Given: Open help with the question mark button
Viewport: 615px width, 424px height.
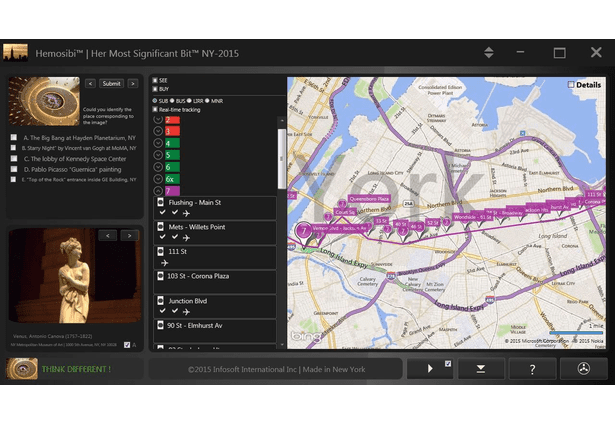Looking at the screenshot, I should click(x=532, y=369).
